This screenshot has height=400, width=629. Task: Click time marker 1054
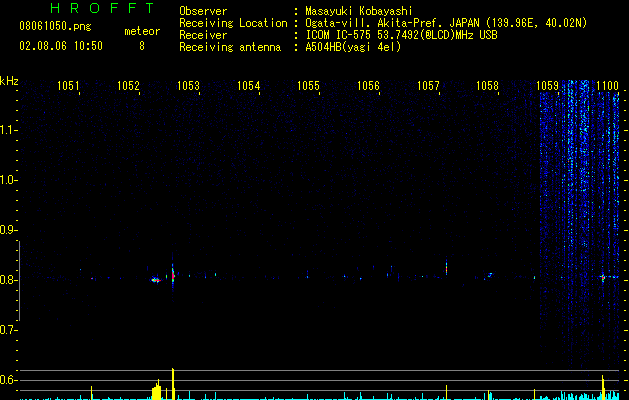pos(248,86)
